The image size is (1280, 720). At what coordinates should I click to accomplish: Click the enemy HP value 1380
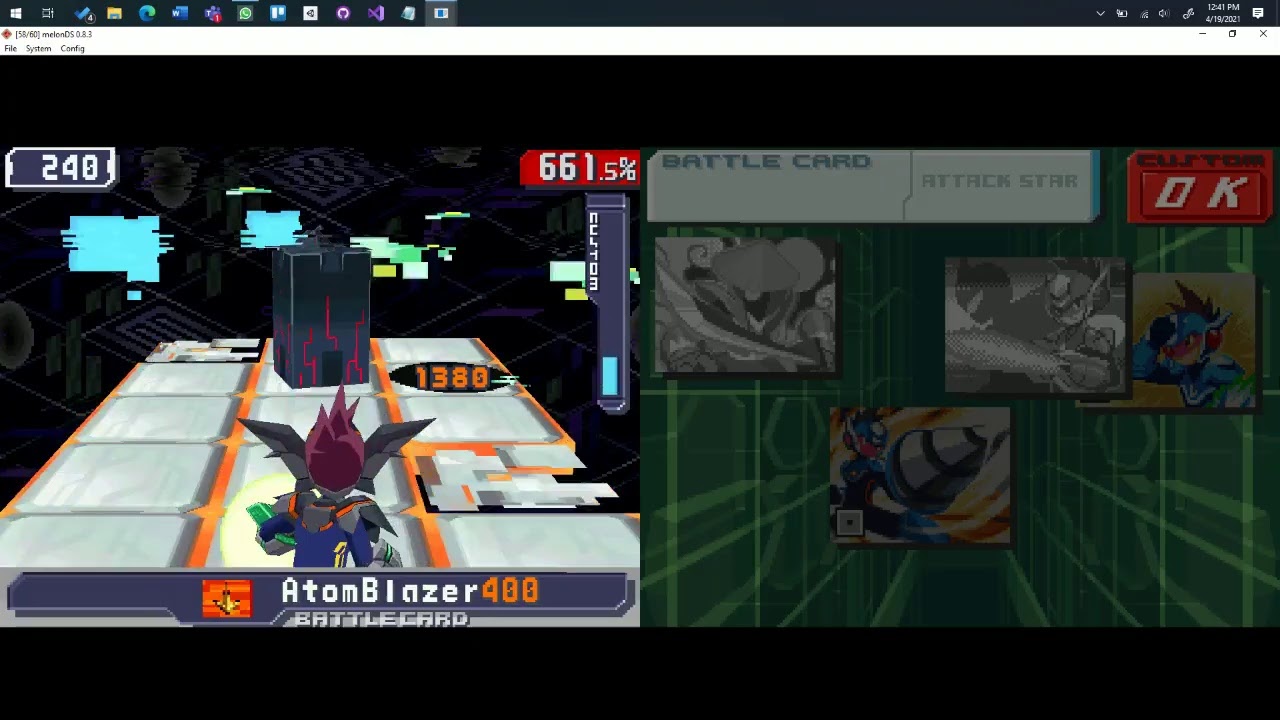point(452,377)
